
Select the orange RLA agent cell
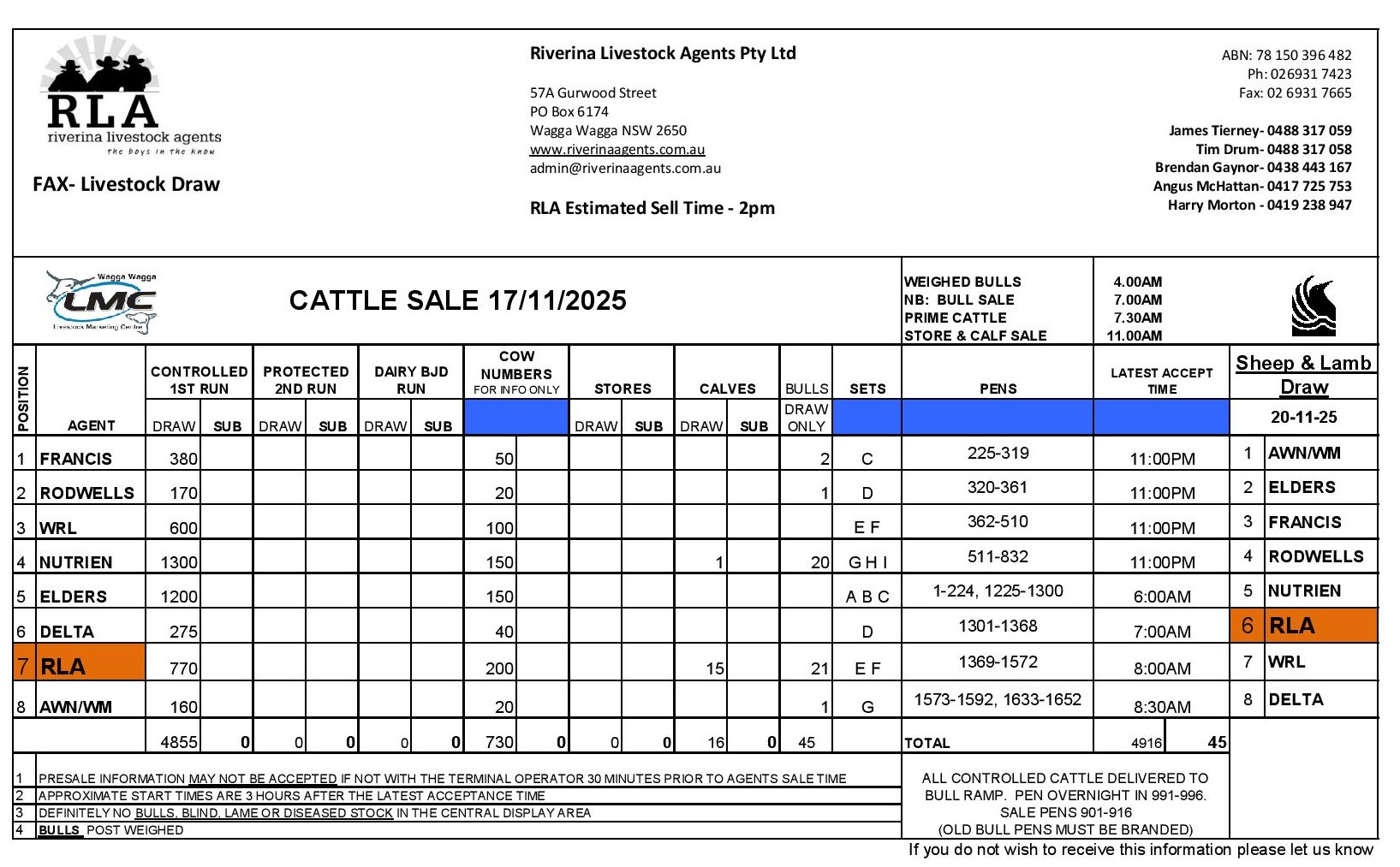pyautogui.click(x=90, y=667)
